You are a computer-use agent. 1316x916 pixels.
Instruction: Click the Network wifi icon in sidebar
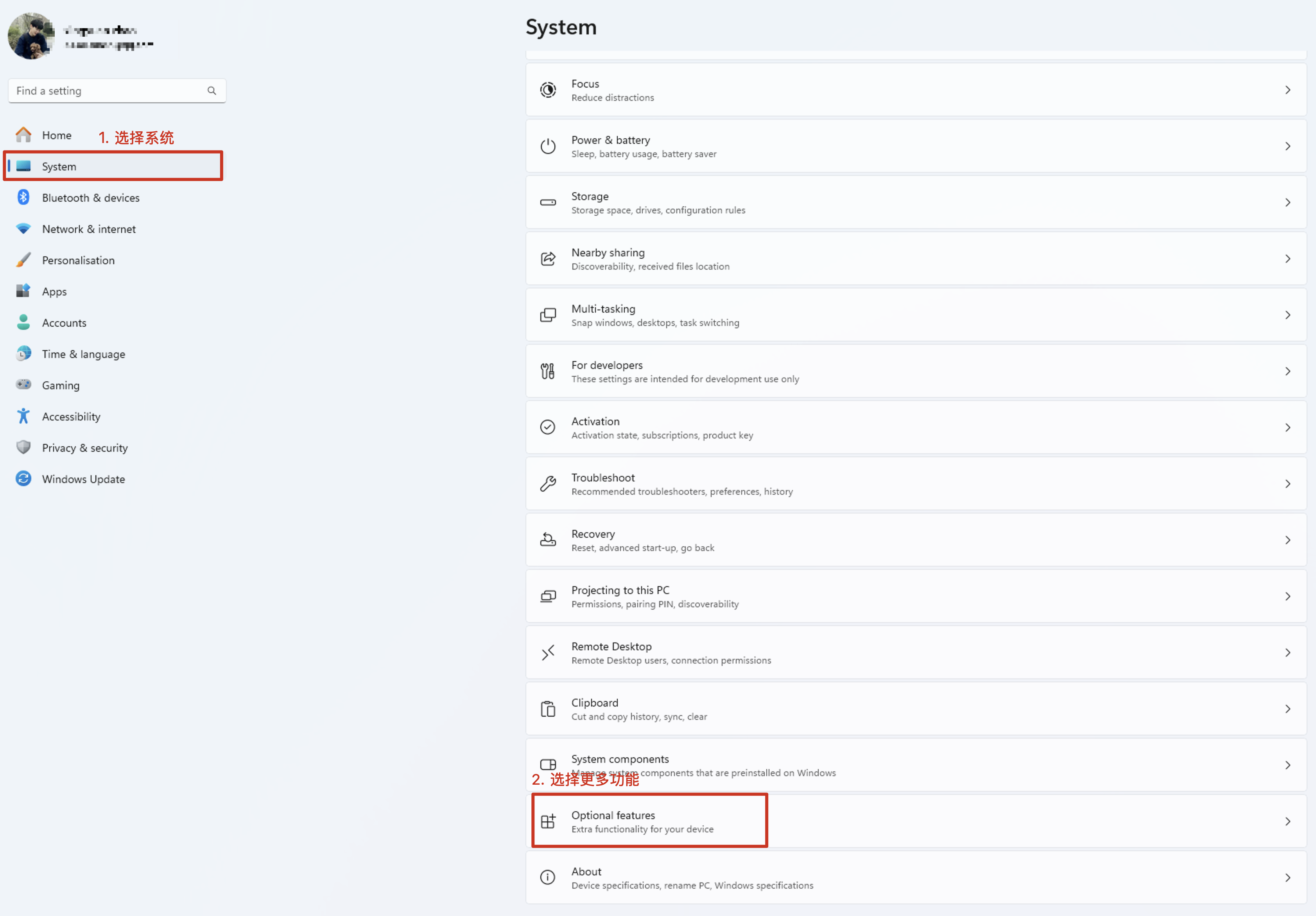click(x=23, y=229)
